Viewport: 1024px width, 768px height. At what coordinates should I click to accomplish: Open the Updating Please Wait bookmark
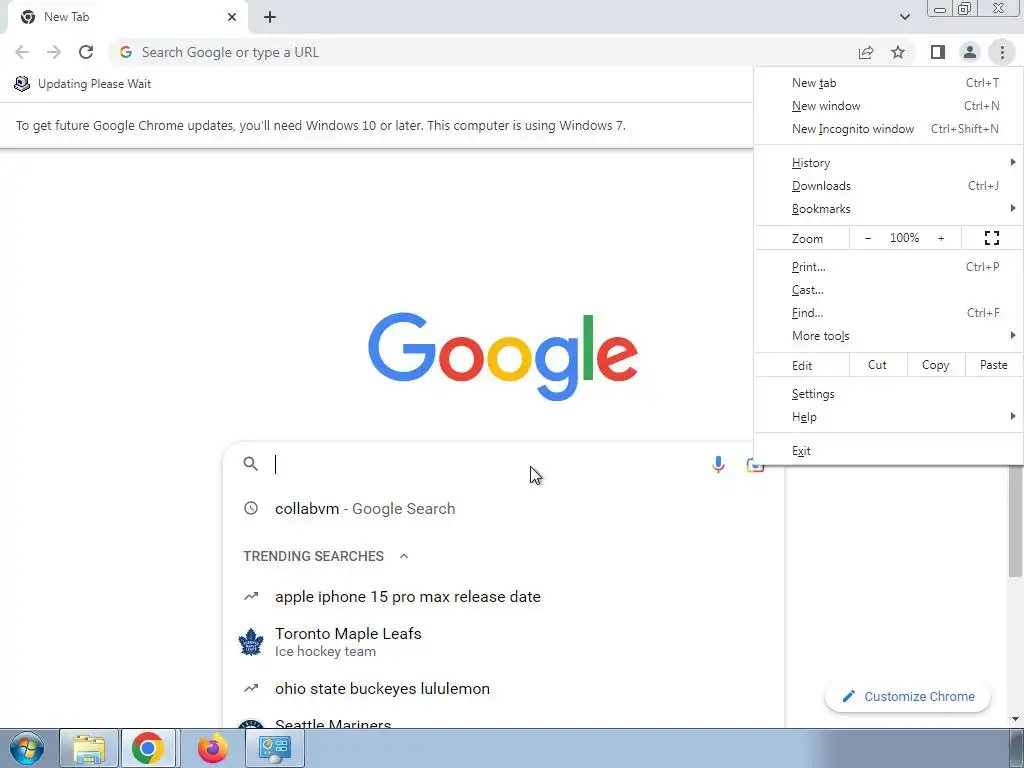pyautogui.click(x=83, y=84)
